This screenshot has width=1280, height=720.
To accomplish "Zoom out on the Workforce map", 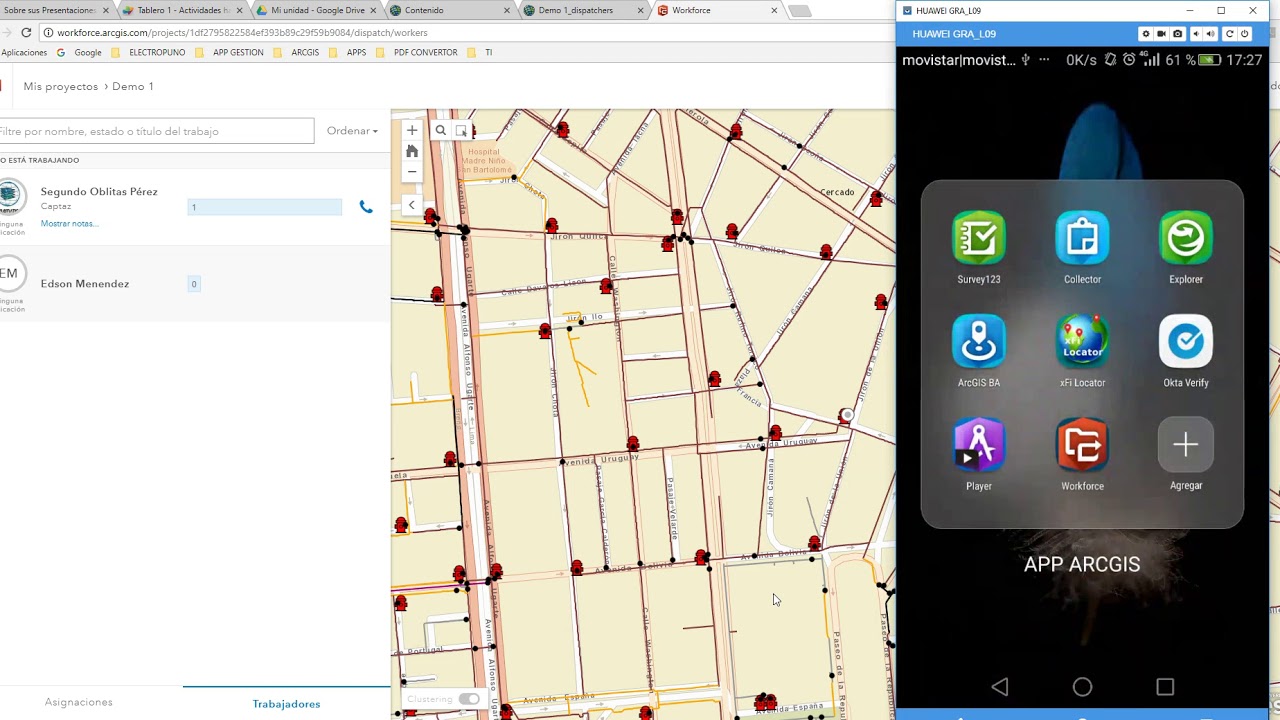I will 412,172.
